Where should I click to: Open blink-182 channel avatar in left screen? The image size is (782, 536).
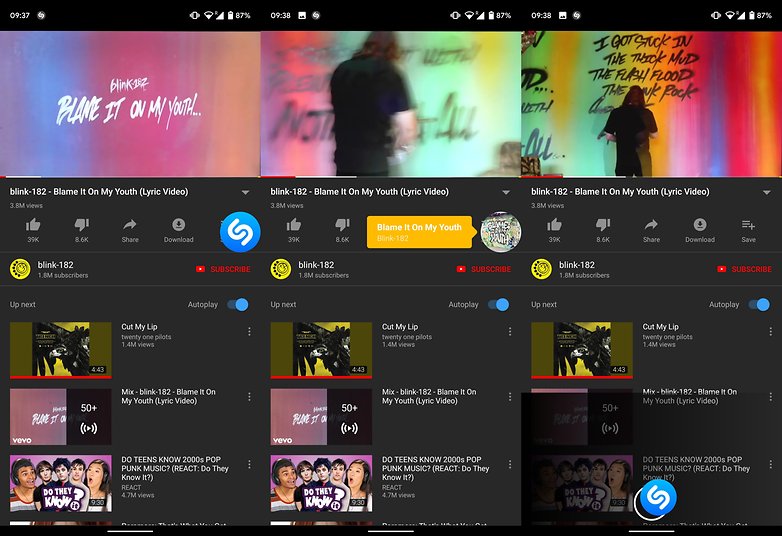click(20, 269)
